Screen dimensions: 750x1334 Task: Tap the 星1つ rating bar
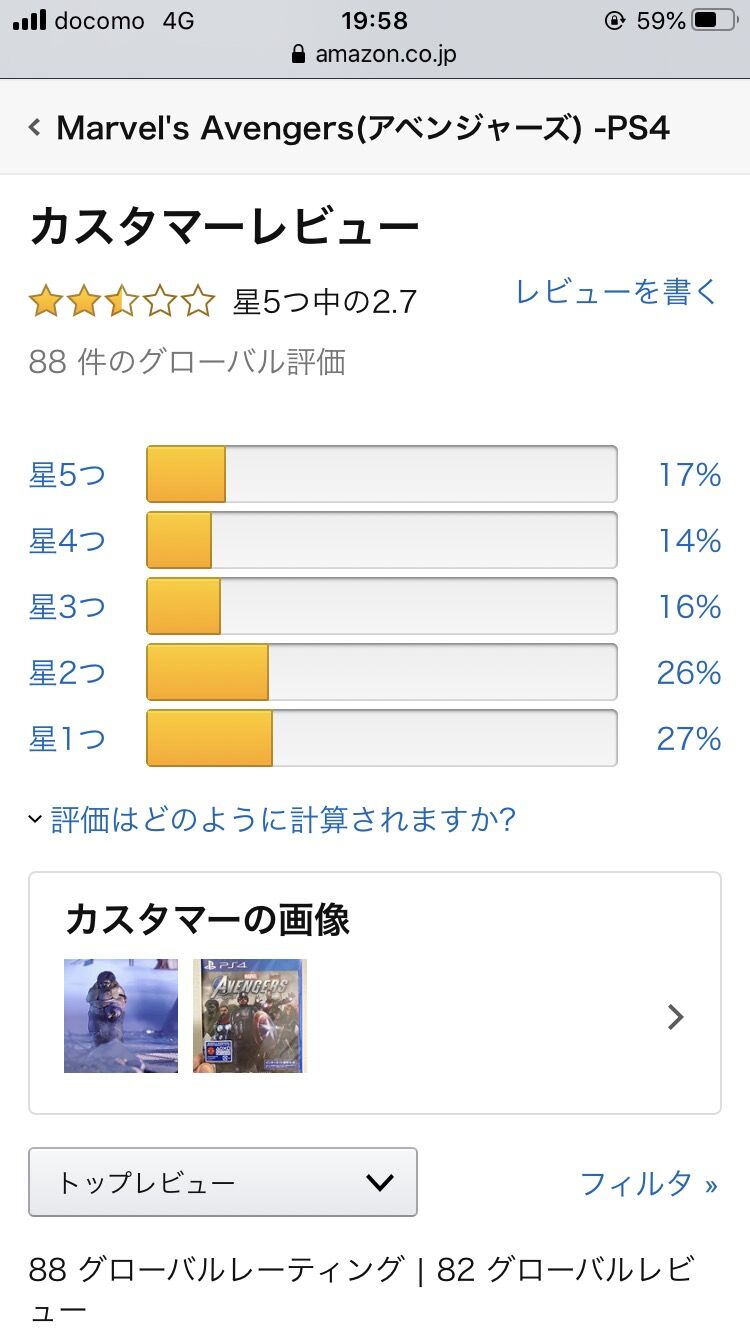point(381,739)
